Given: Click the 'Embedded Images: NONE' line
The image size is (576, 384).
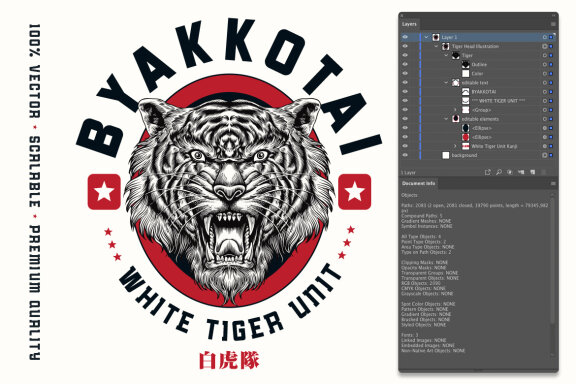Looking at the screenshot, I should (x=428, y=345).
